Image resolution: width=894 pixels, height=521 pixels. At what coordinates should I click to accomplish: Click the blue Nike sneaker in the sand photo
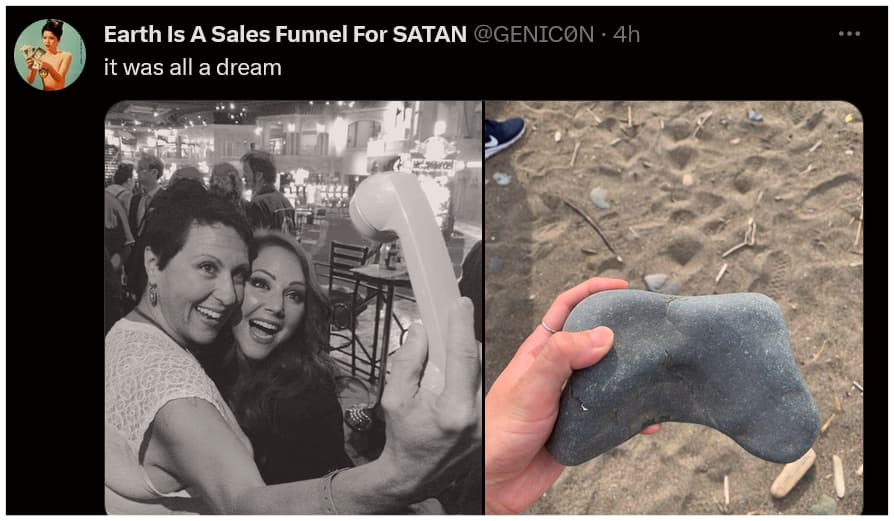tap(504, 136)
